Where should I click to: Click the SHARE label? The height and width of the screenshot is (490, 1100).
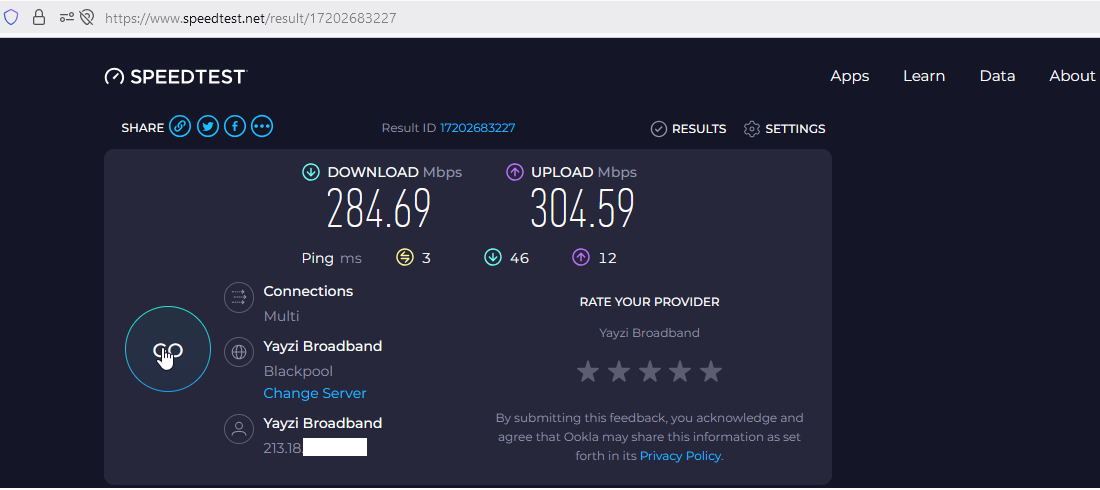[142, 128]
